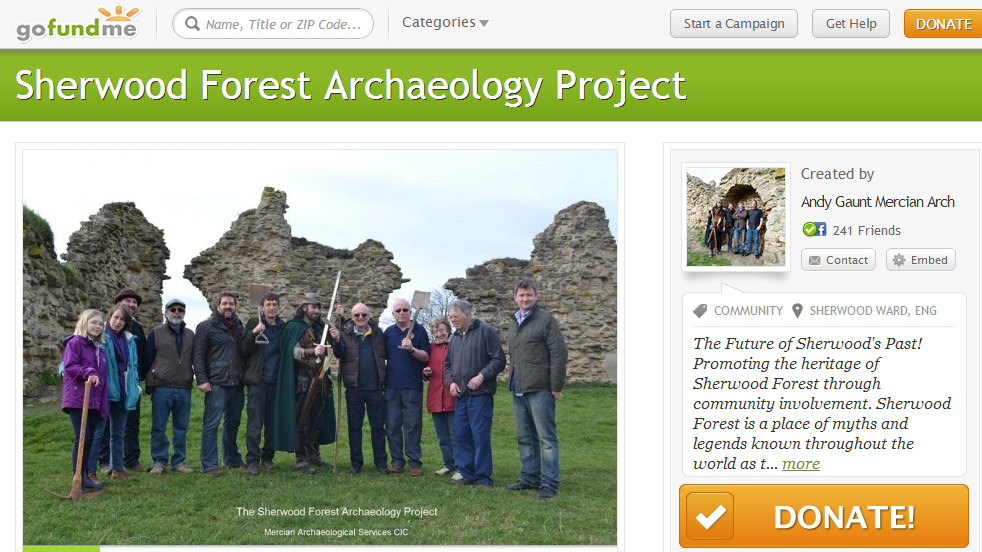Screen dimensions: 982x552
Task: Focus the Name, Title or ZIP search field
Action: click(273, 24)
